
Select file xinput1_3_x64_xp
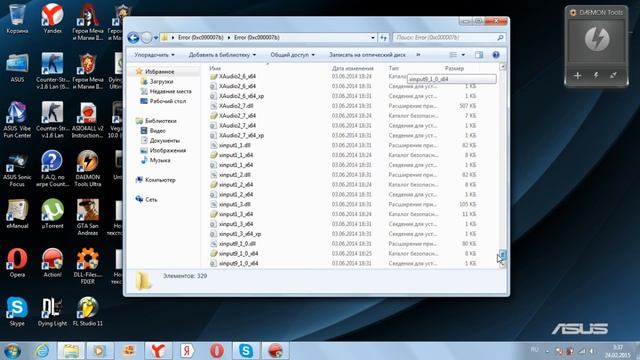tap(240, 234)
